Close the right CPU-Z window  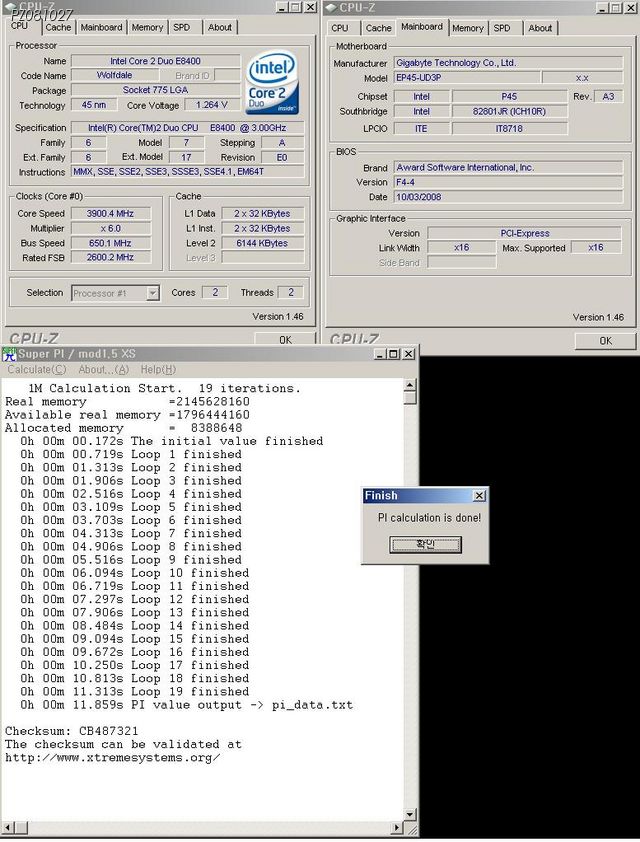coord(631,8)
